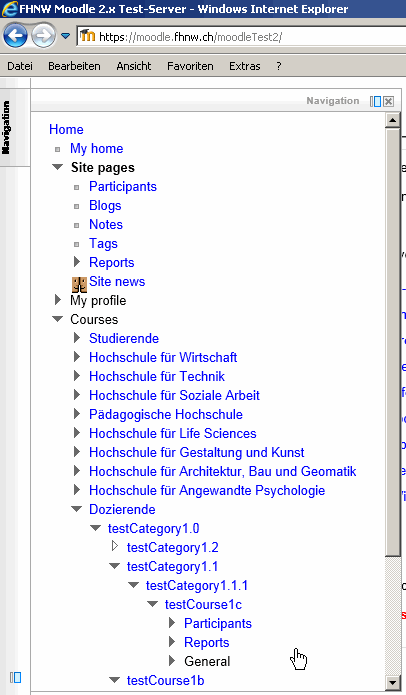Click the dock panel icon at bottom left
This screenshot has width=406, height=695.
coord(16,677)
